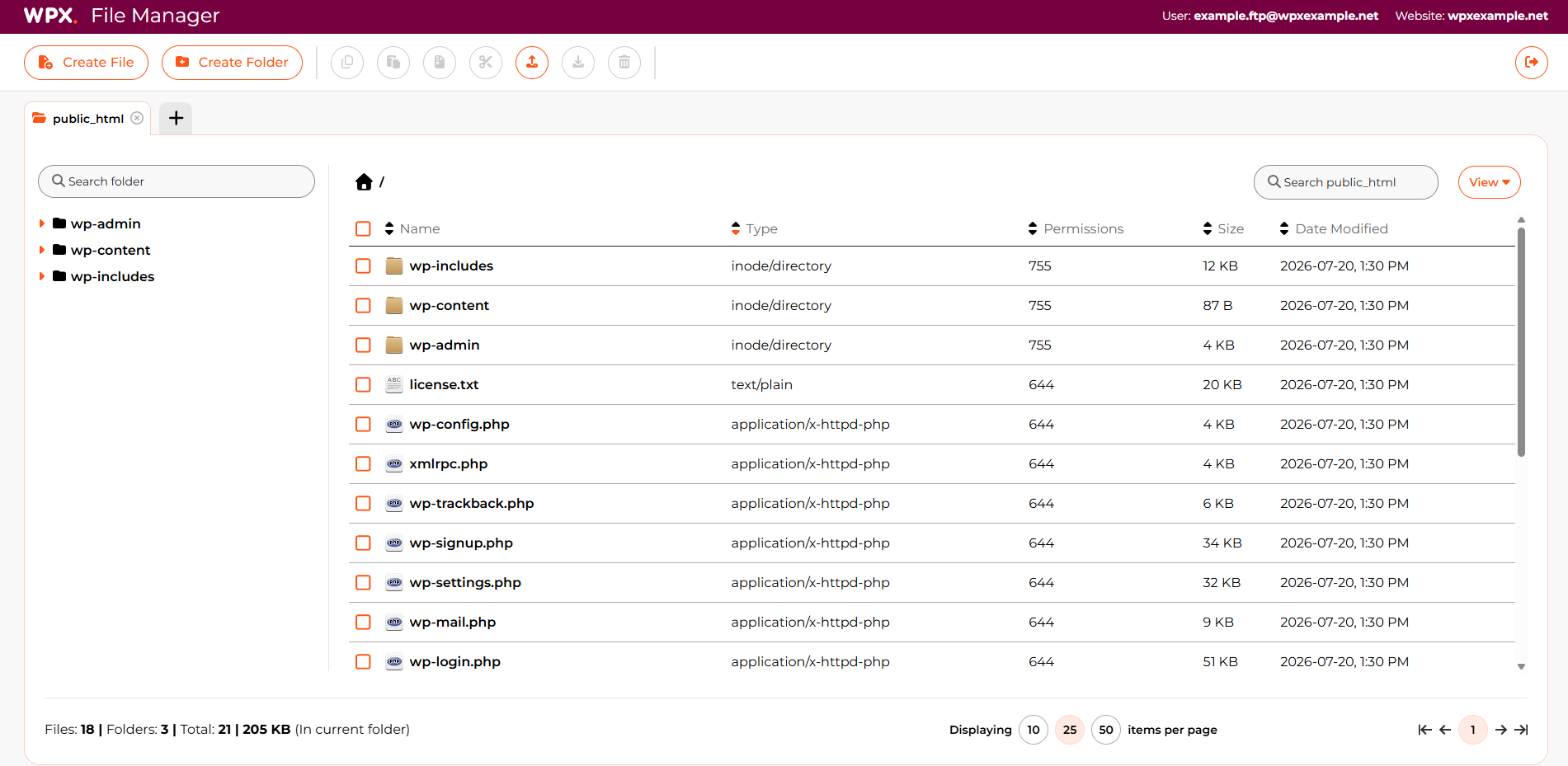
Task: Click the PHP icon beside wp-signup.php
Action: 394,543
